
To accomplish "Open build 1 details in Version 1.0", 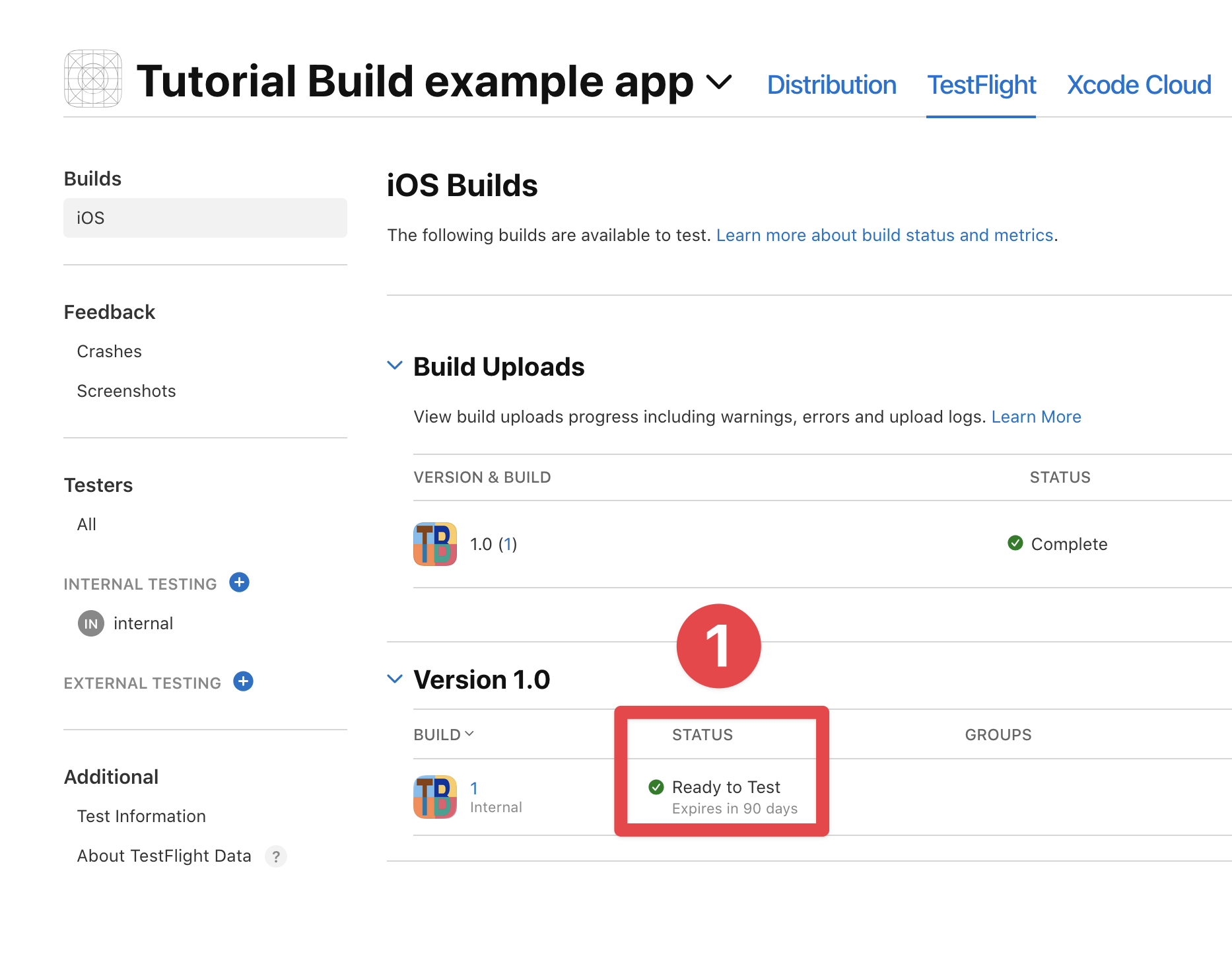I will point(474,787).
